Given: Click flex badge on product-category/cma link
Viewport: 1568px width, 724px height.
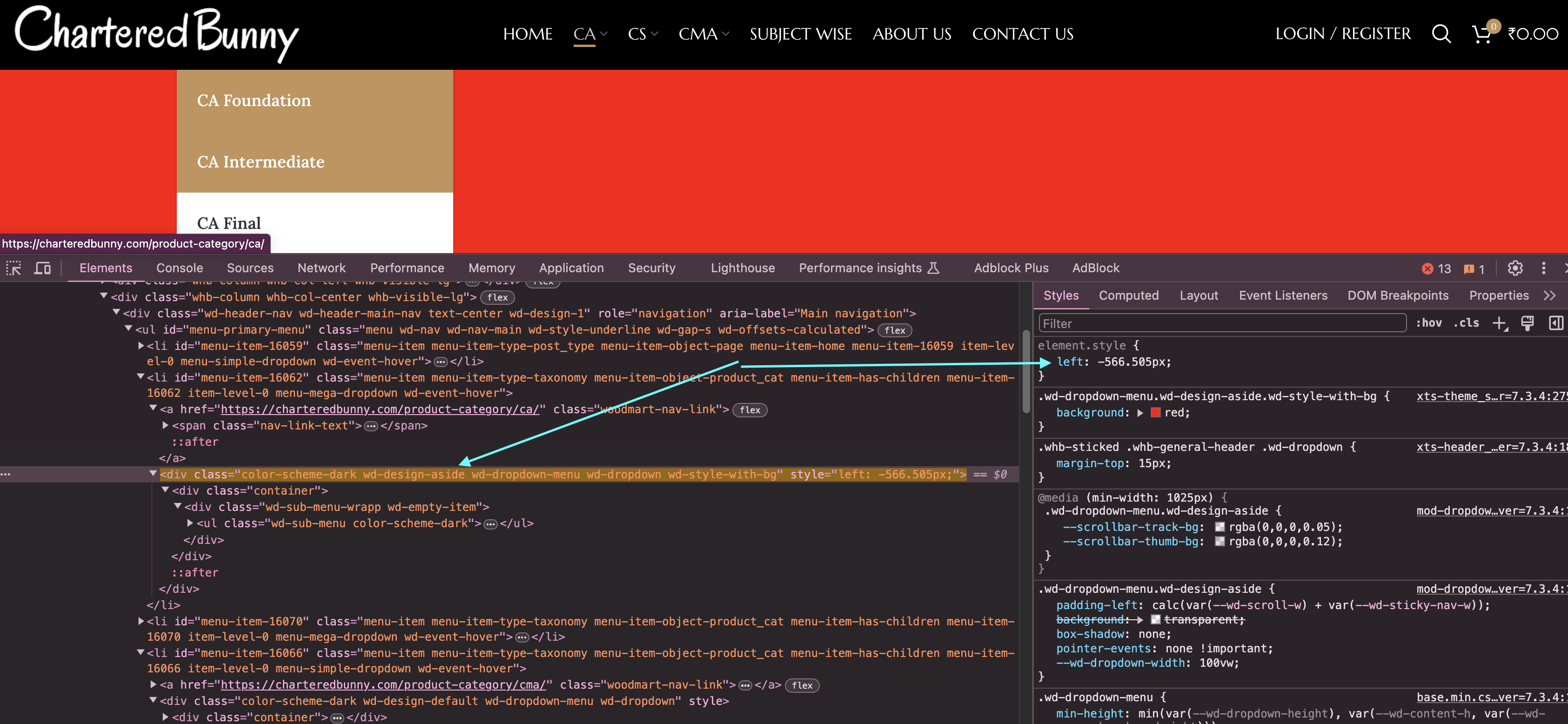Looking at the screenshot, I should pyautogui.click(x=802, y=685).
